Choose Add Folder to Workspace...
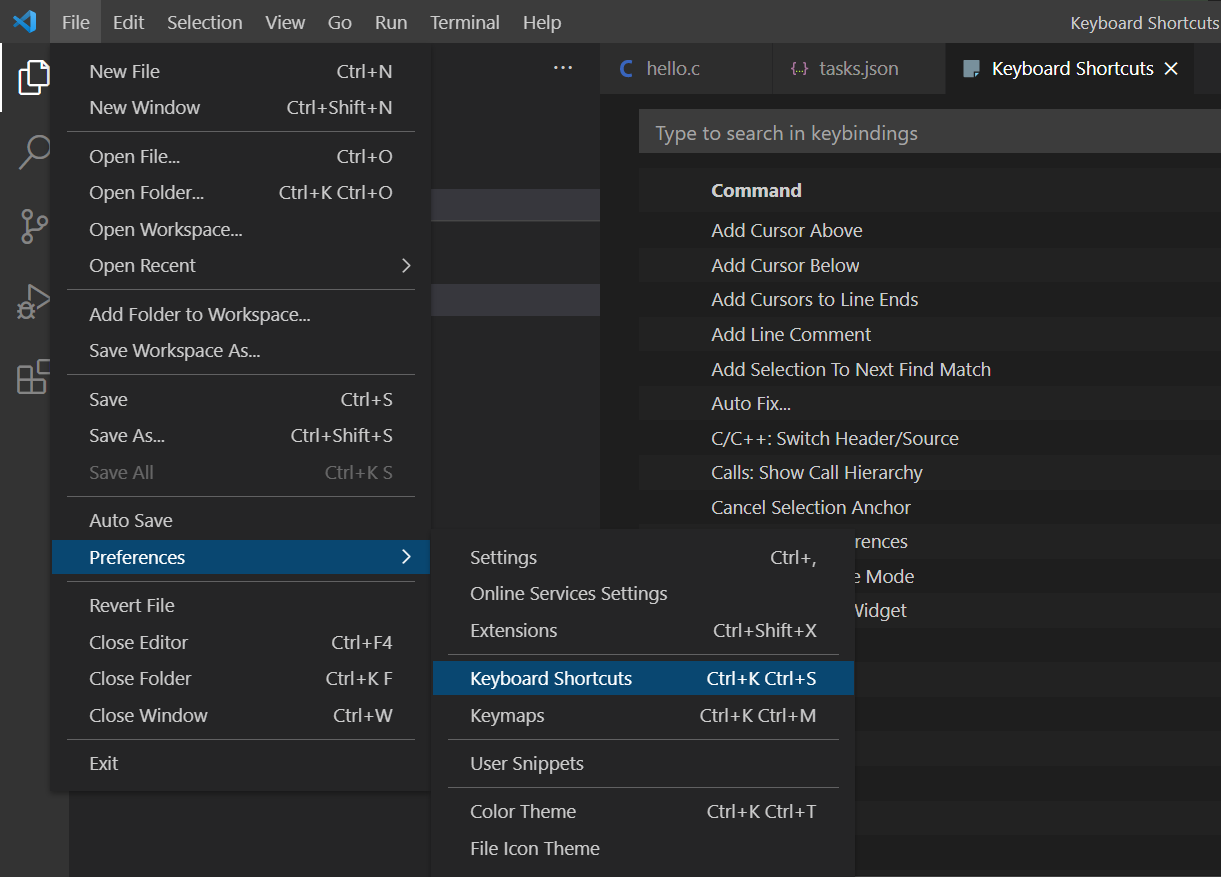Viewport: 1221px width, 877px height. click(x=240, y=314)
